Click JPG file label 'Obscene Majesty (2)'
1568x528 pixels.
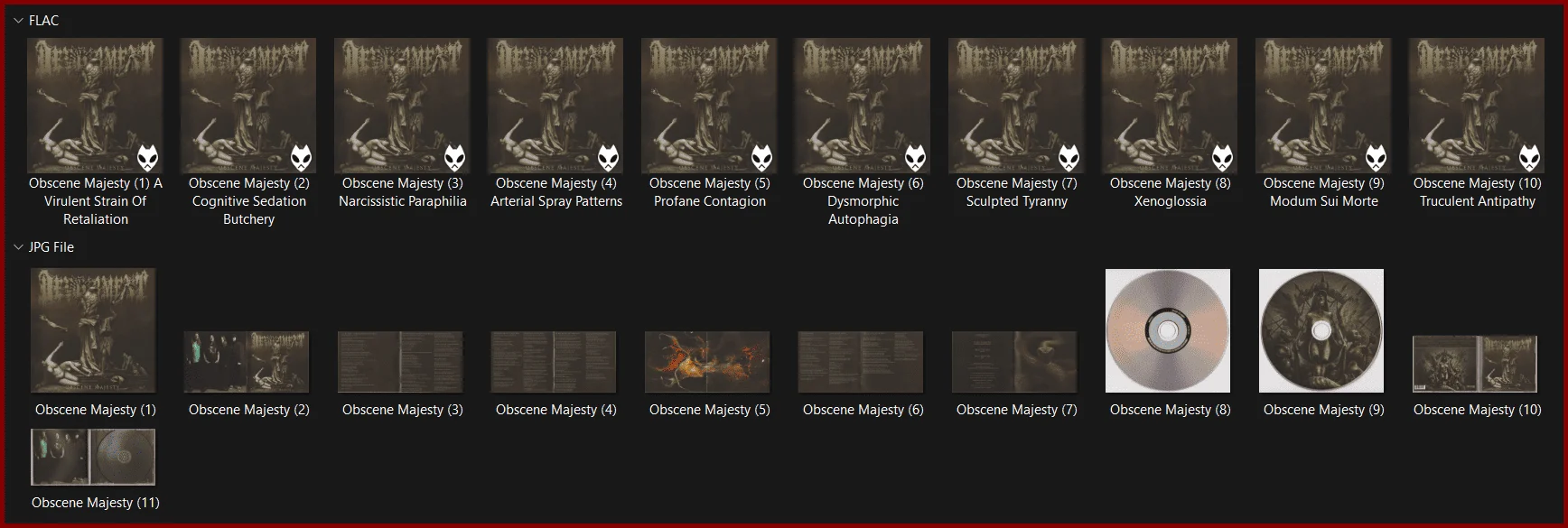[249, 410]
